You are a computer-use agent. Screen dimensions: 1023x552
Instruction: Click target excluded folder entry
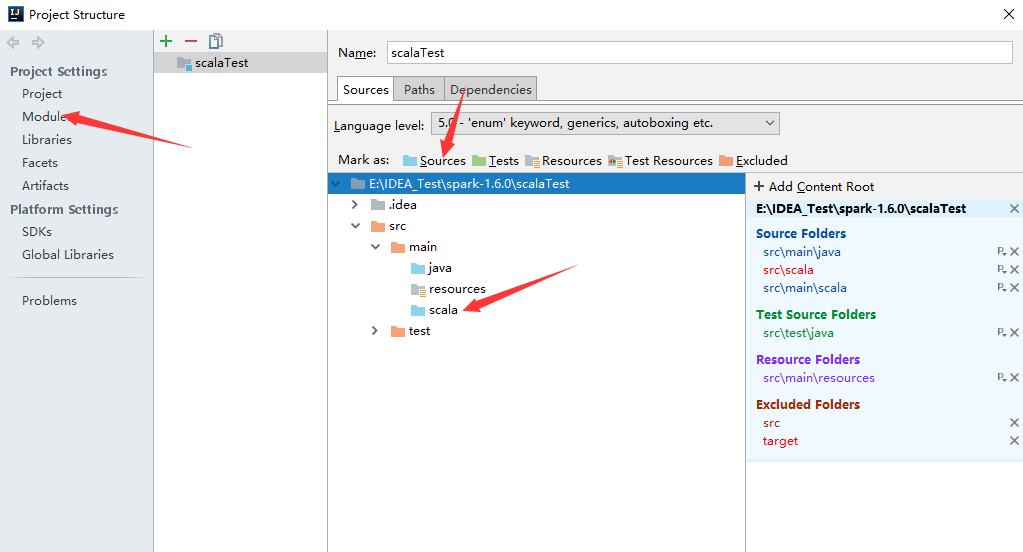click(780, 441)
